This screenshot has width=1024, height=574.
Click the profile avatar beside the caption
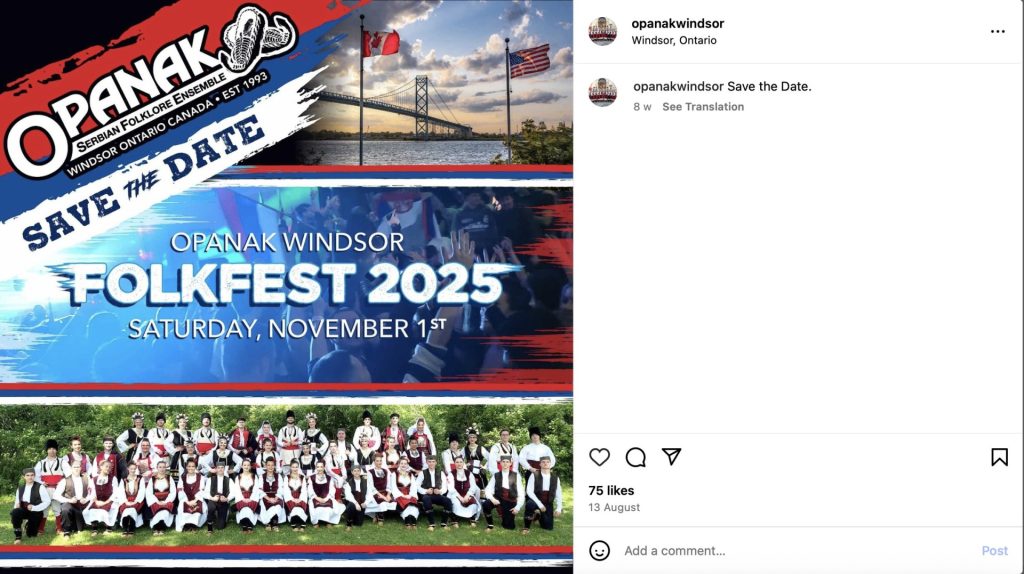tap(602, 92)
